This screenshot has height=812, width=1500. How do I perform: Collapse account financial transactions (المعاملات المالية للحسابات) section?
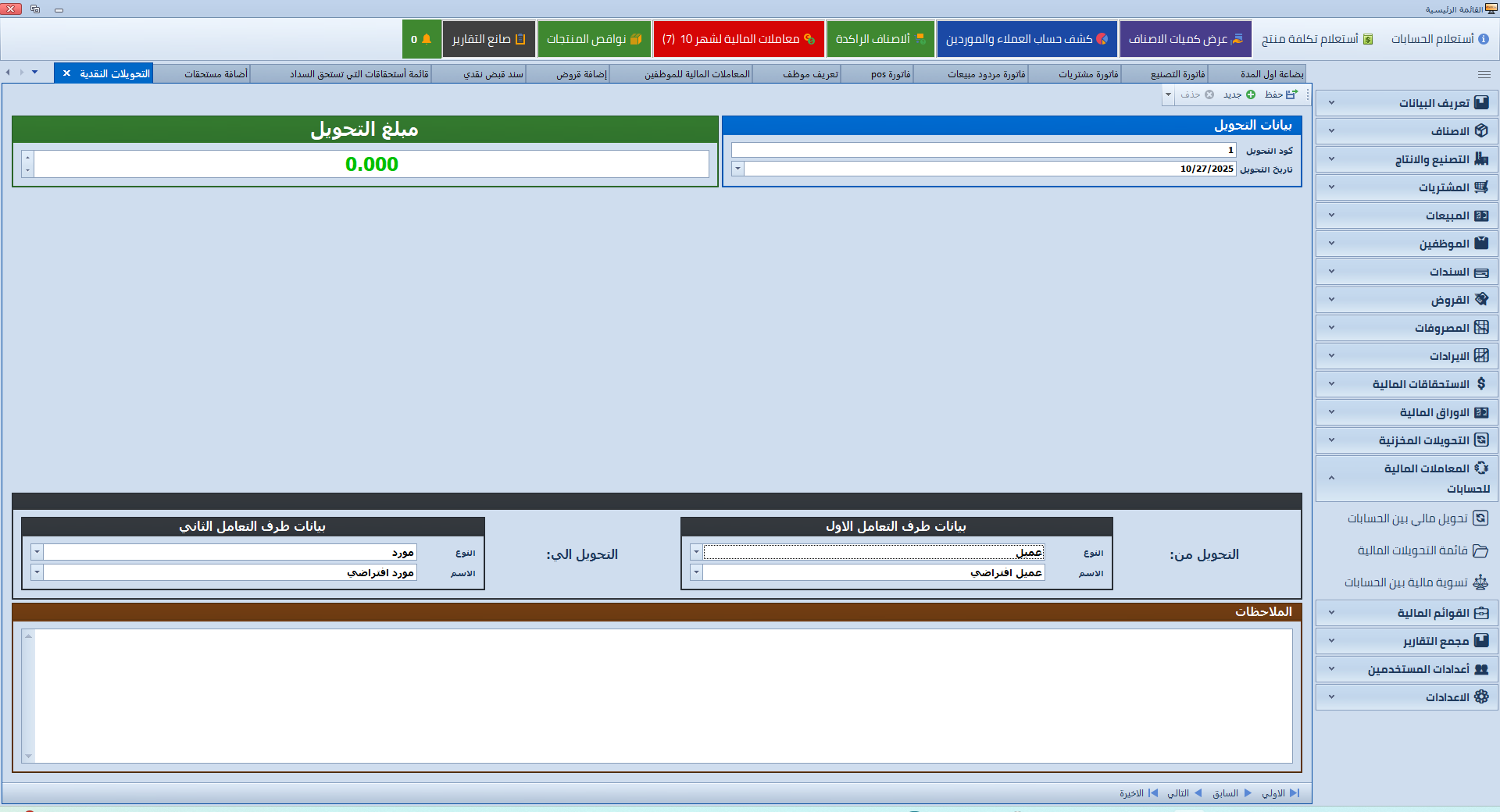point(1406,478)
